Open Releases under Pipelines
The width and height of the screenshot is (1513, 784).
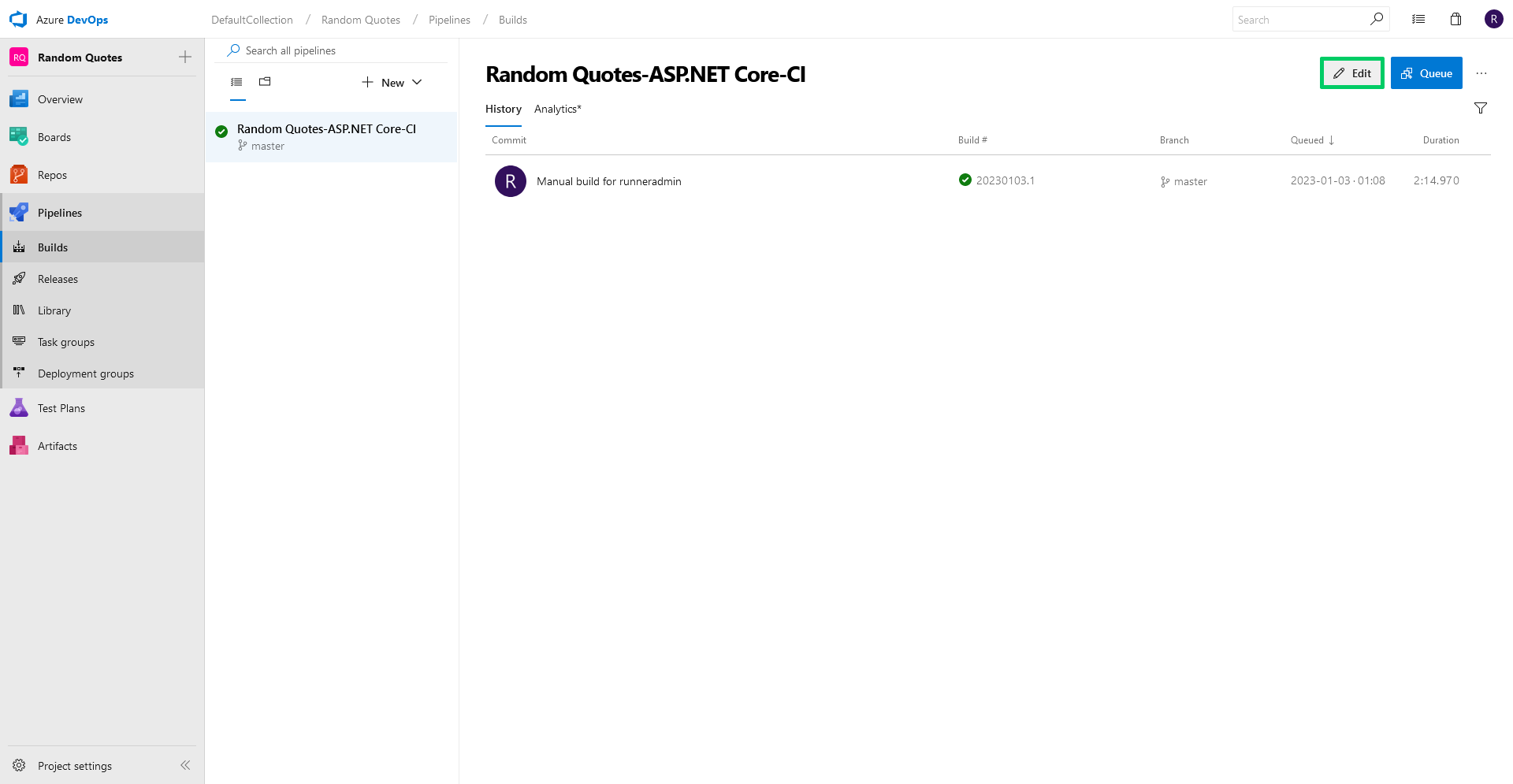pos(102,279)
